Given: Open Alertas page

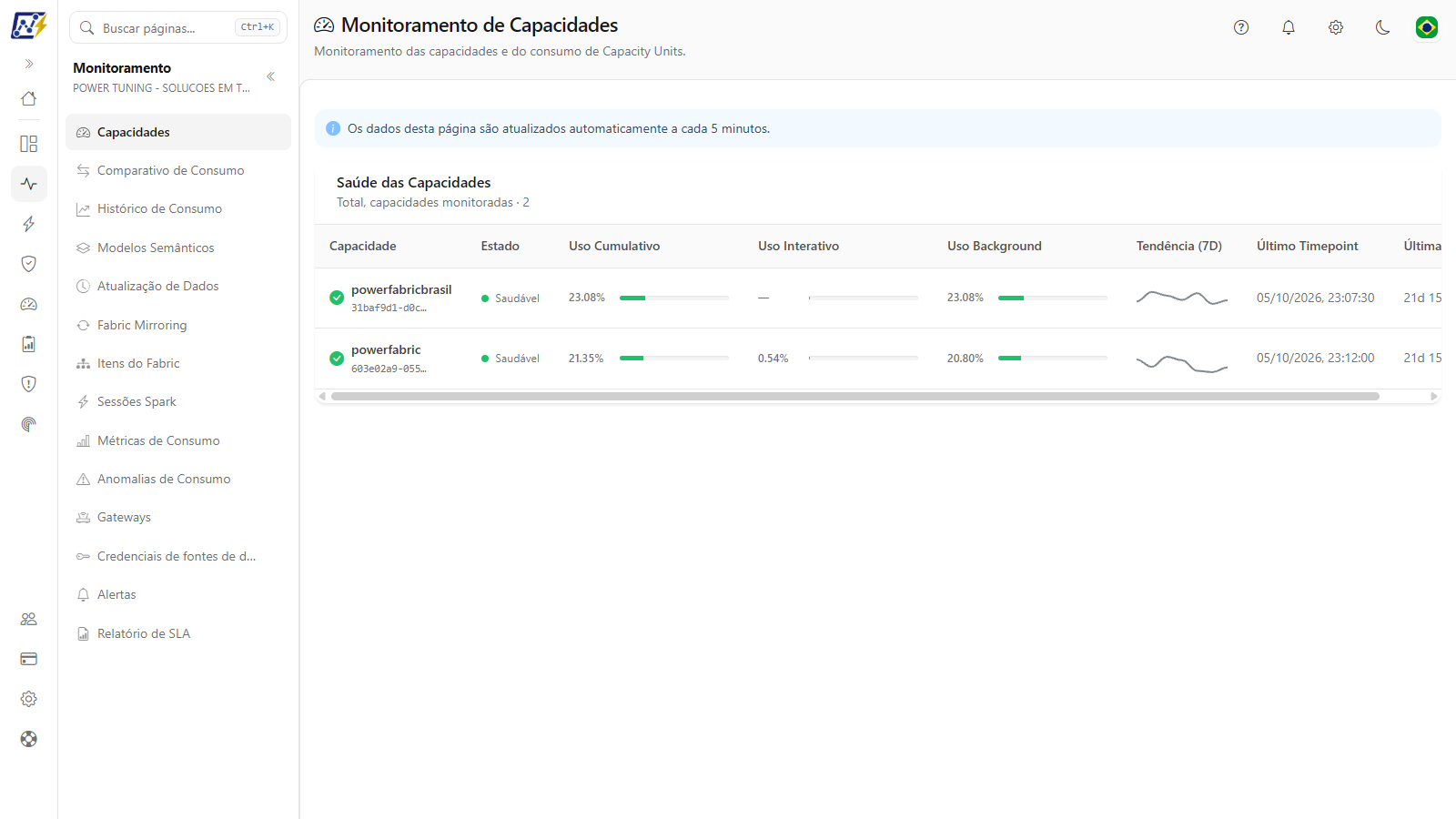Looking at the screenshot, I should (x=178, y=594).
